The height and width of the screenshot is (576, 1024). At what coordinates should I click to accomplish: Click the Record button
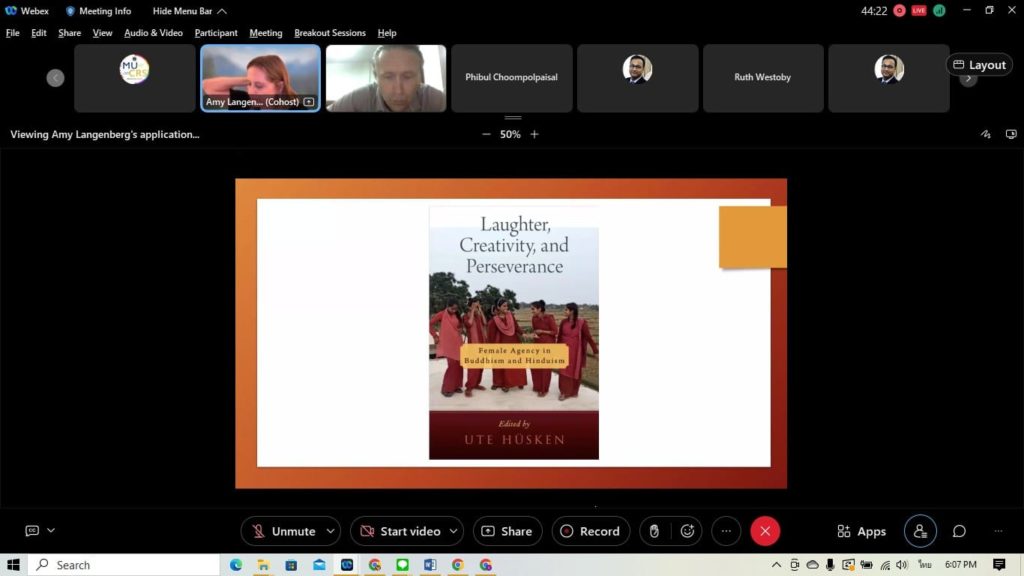[590, 531]
